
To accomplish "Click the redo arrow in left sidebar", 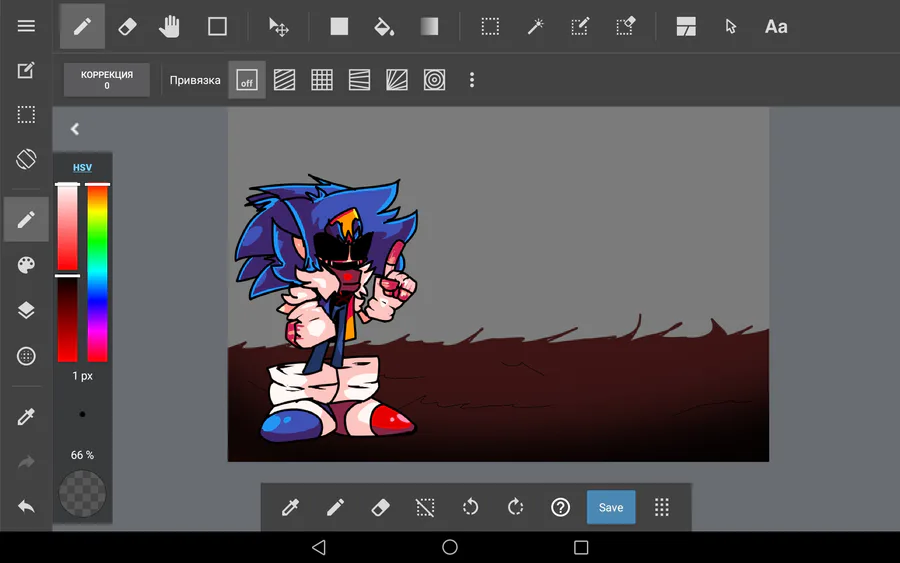I will [x=26, y=461].
